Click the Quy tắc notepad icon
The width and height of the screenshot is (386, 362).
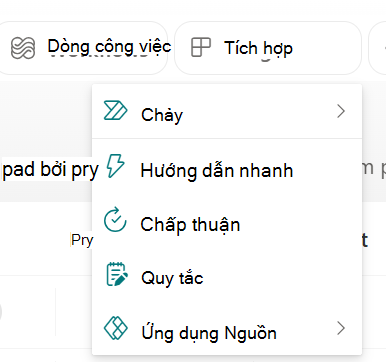117,274
